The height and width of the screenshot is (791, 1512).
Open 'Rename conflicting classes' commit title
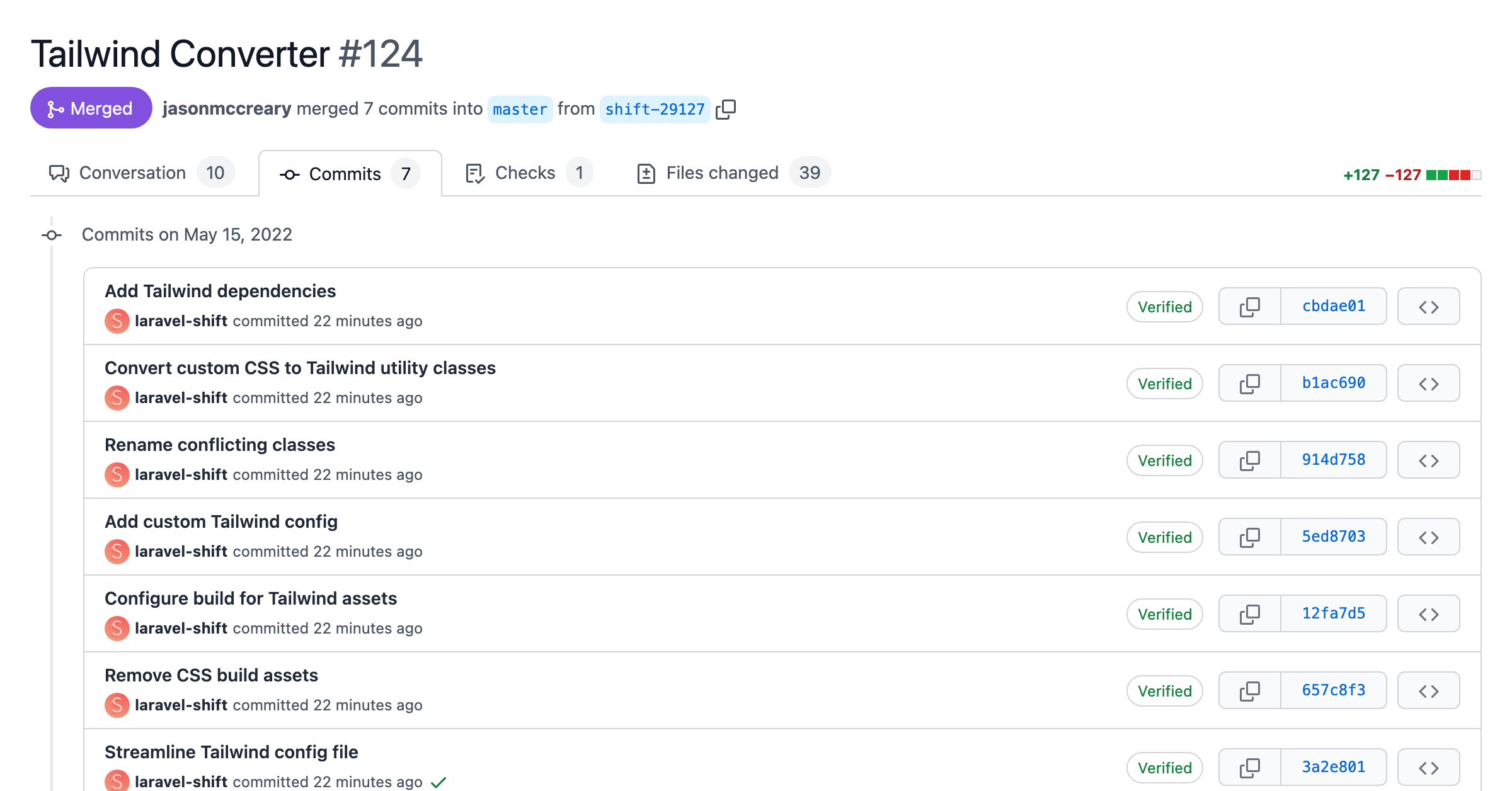220,445
